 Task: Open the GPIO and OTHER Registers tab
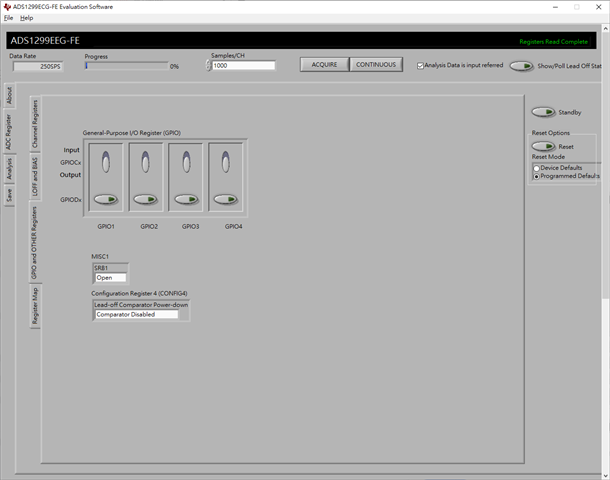pos(34,242)
